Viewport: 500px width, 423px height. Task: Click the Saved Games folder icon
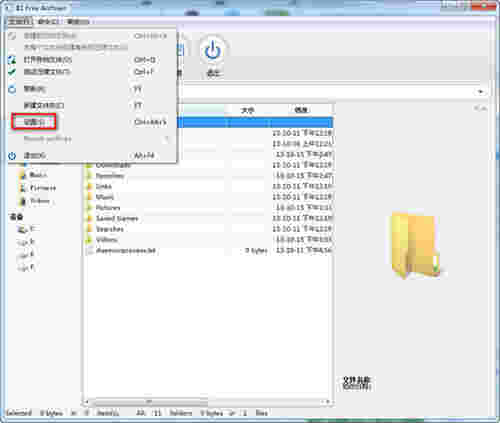[x=89, y=219]
